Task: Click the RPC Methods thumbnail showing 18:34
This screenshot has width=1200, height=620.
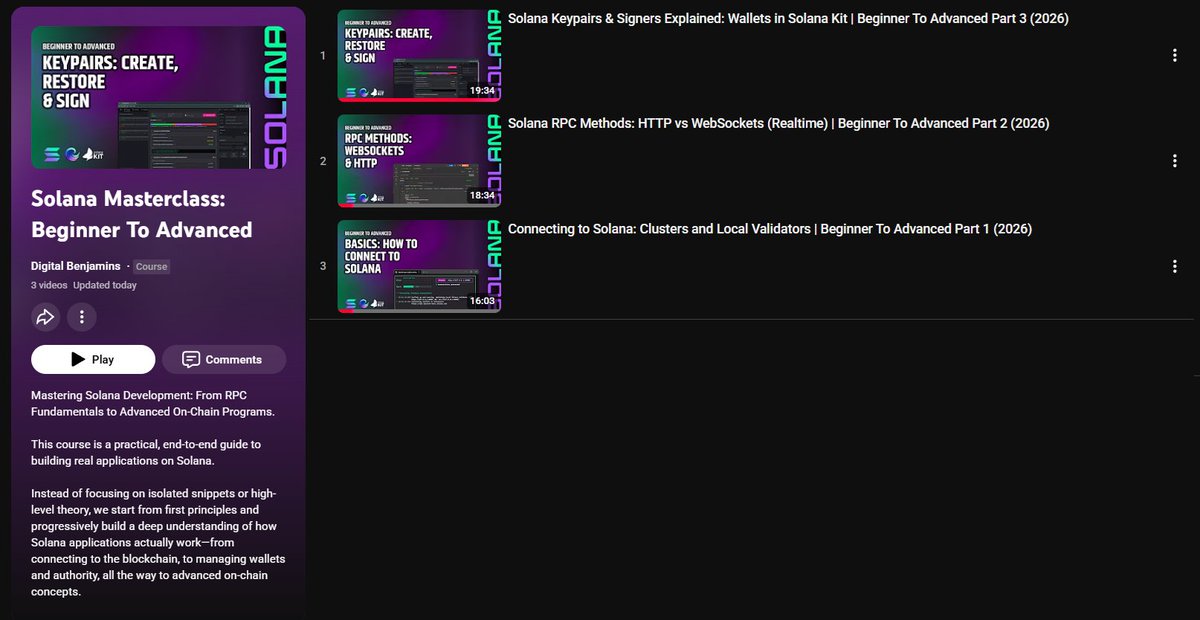Action: [419, 161]
